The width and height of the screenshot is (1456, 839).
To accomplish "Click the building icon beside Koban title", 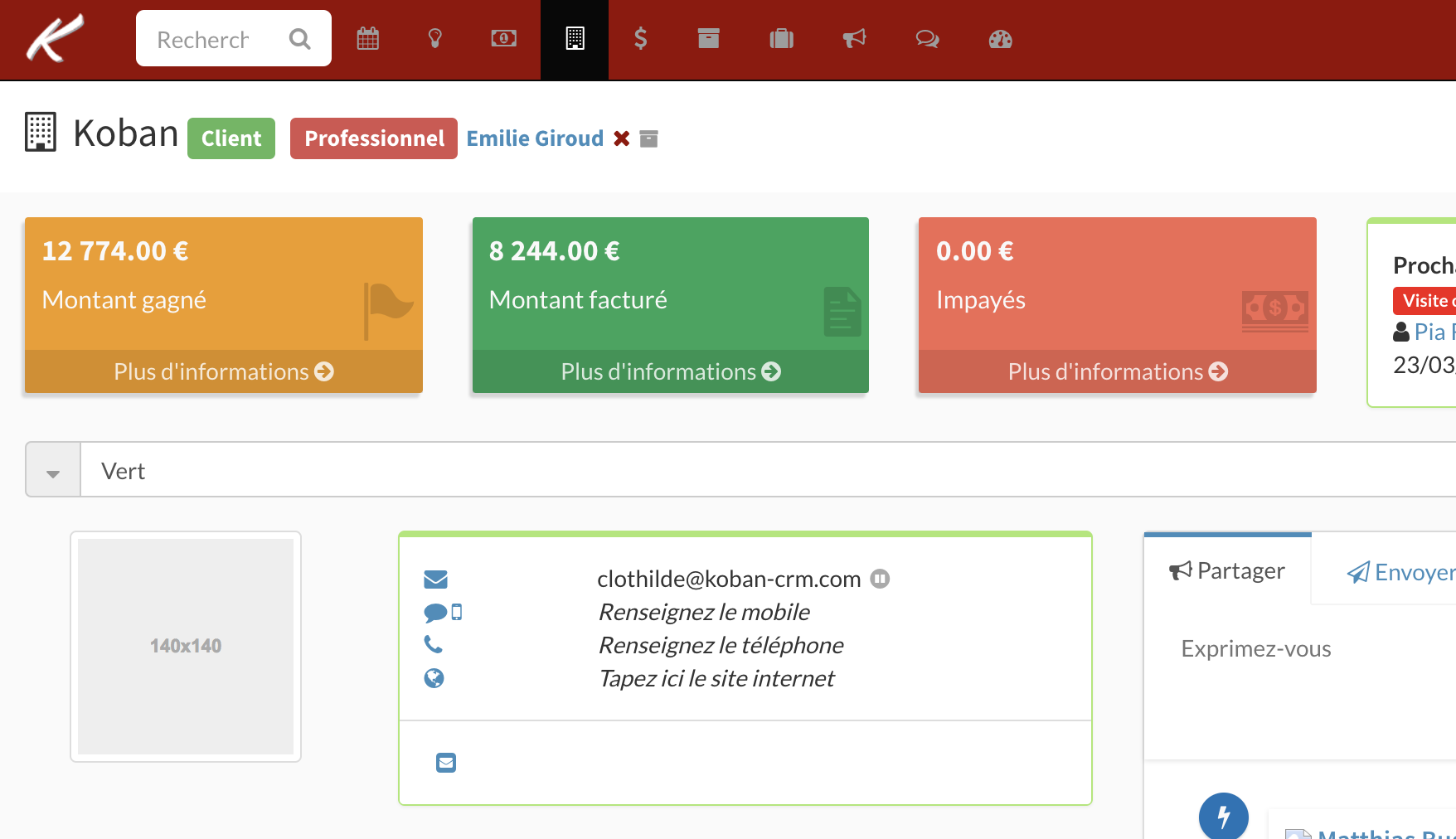I will tap(41, 133).
